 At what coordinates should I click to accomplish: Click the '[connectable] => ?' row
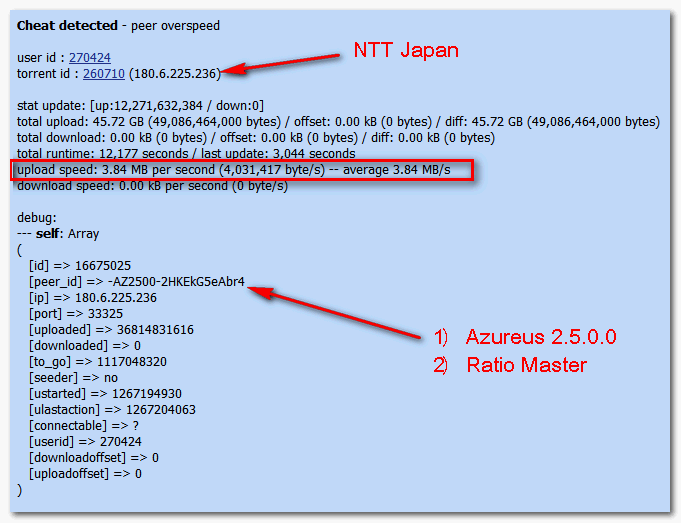[84, 426]
